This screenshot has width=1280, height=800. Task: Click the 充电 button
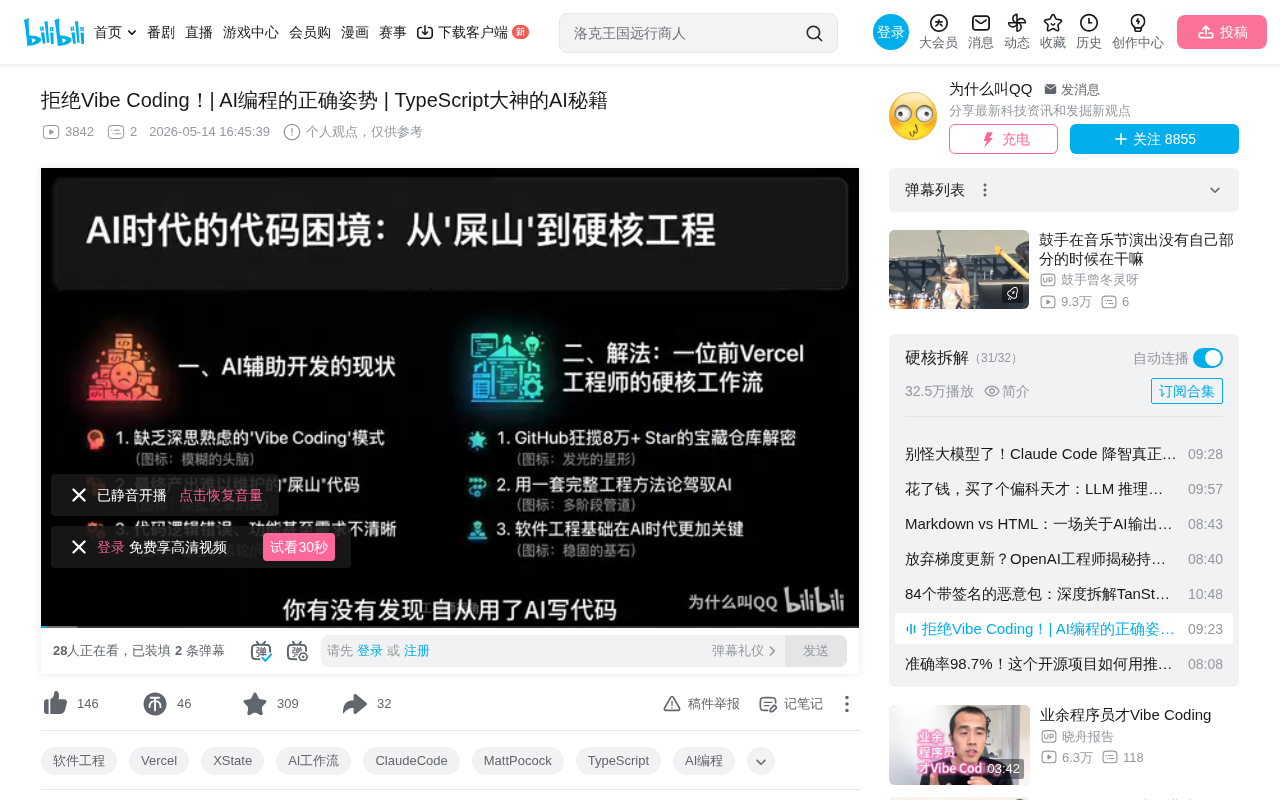1003,139
